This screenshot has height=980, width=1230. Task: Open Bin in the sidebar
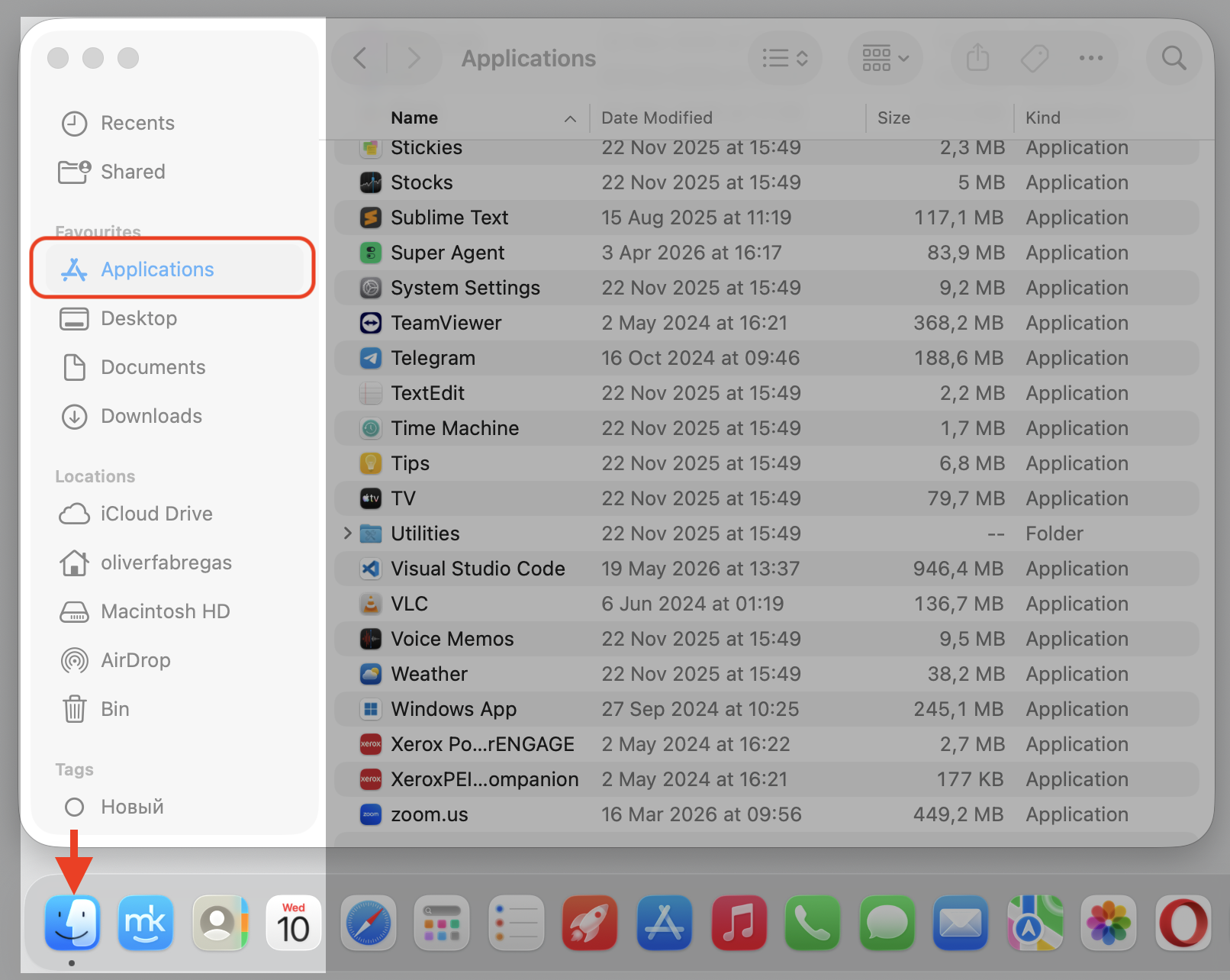click(175, 709)
